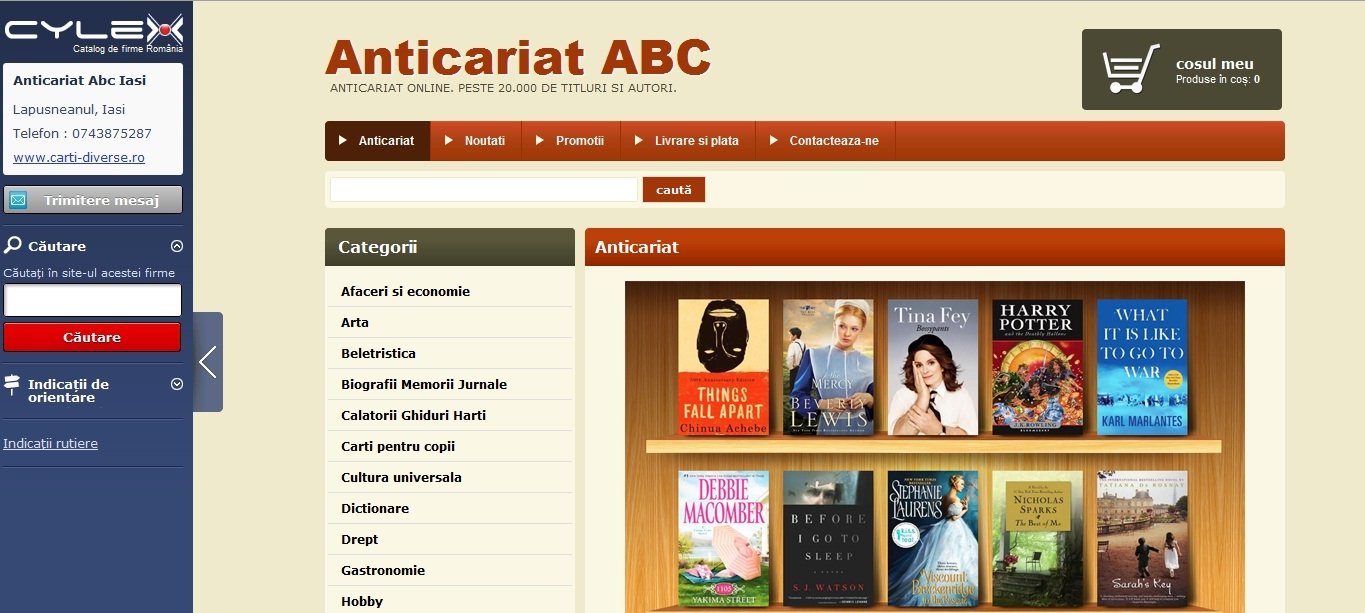This screenshot has height=613, width=1365.
Task: Focus the Cylex sidebar search field
Action: [93, 301]
